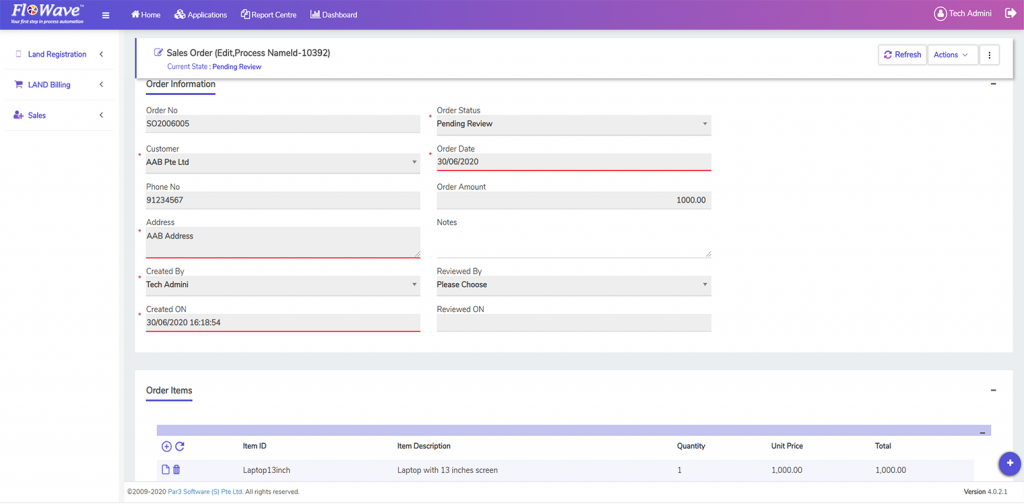Click the FloWave logo
This screenshot has width=1024, height=504.
click(x=47, y=14)
